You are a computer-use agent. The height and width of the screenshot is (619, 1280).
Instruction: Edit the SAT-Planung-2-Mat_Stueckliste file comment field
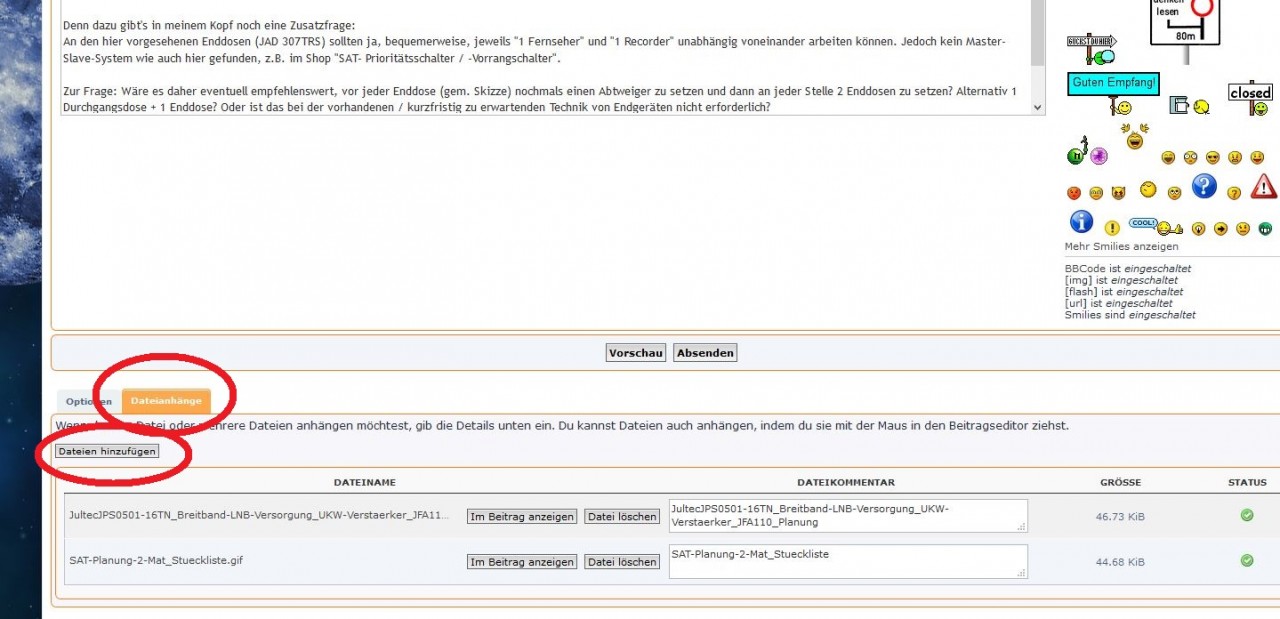pyautogui.click(x=847, y=560)
